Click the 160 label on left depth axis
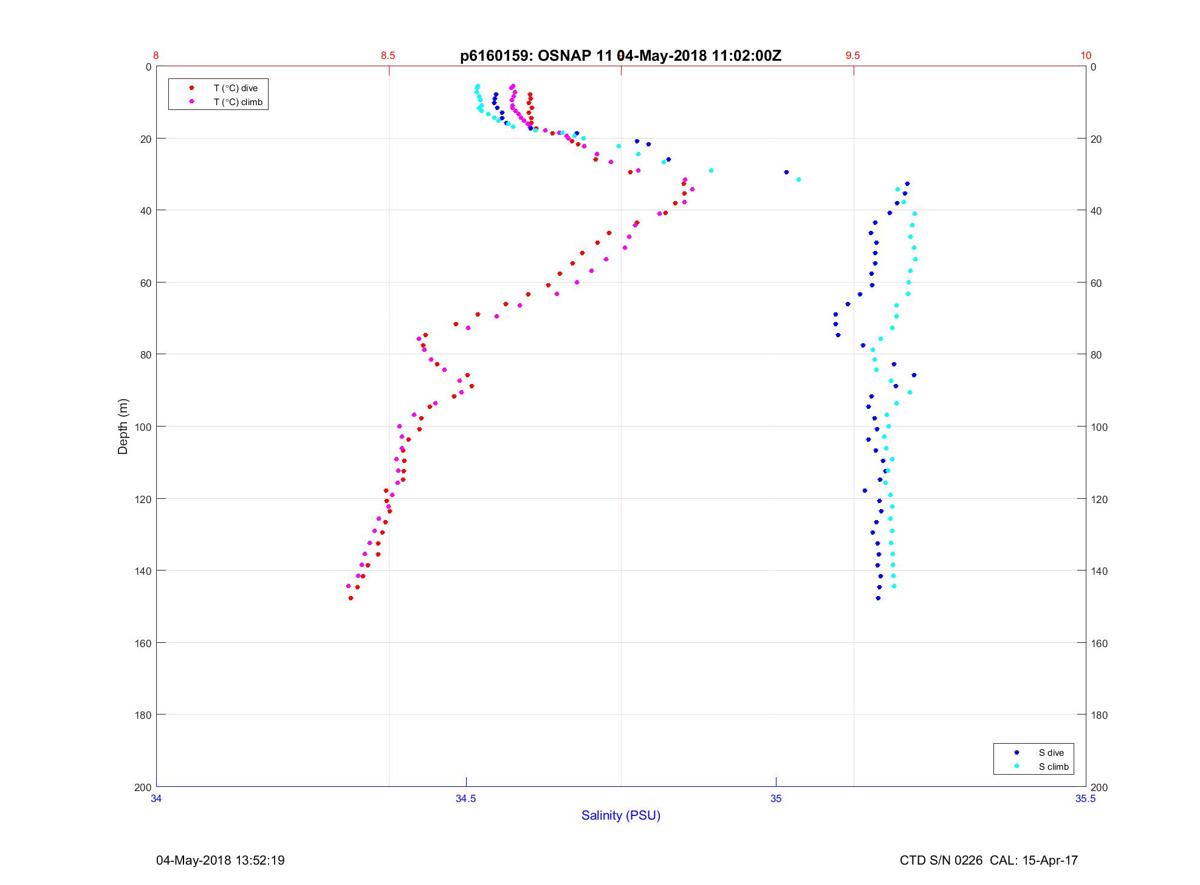 [141, 643]
